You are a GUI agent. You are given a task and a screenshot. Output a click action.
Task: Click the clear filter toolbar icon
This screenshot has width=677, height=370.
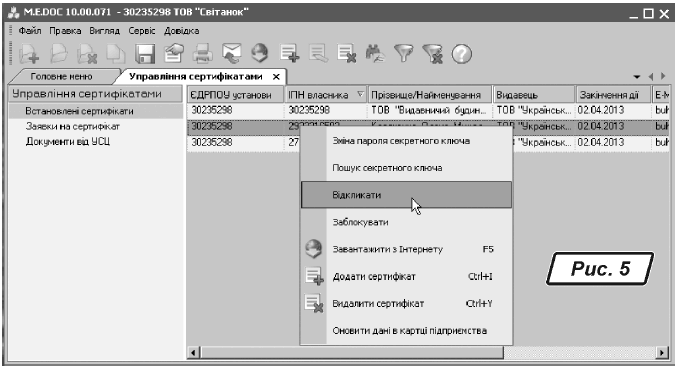(x=433, y=54)
